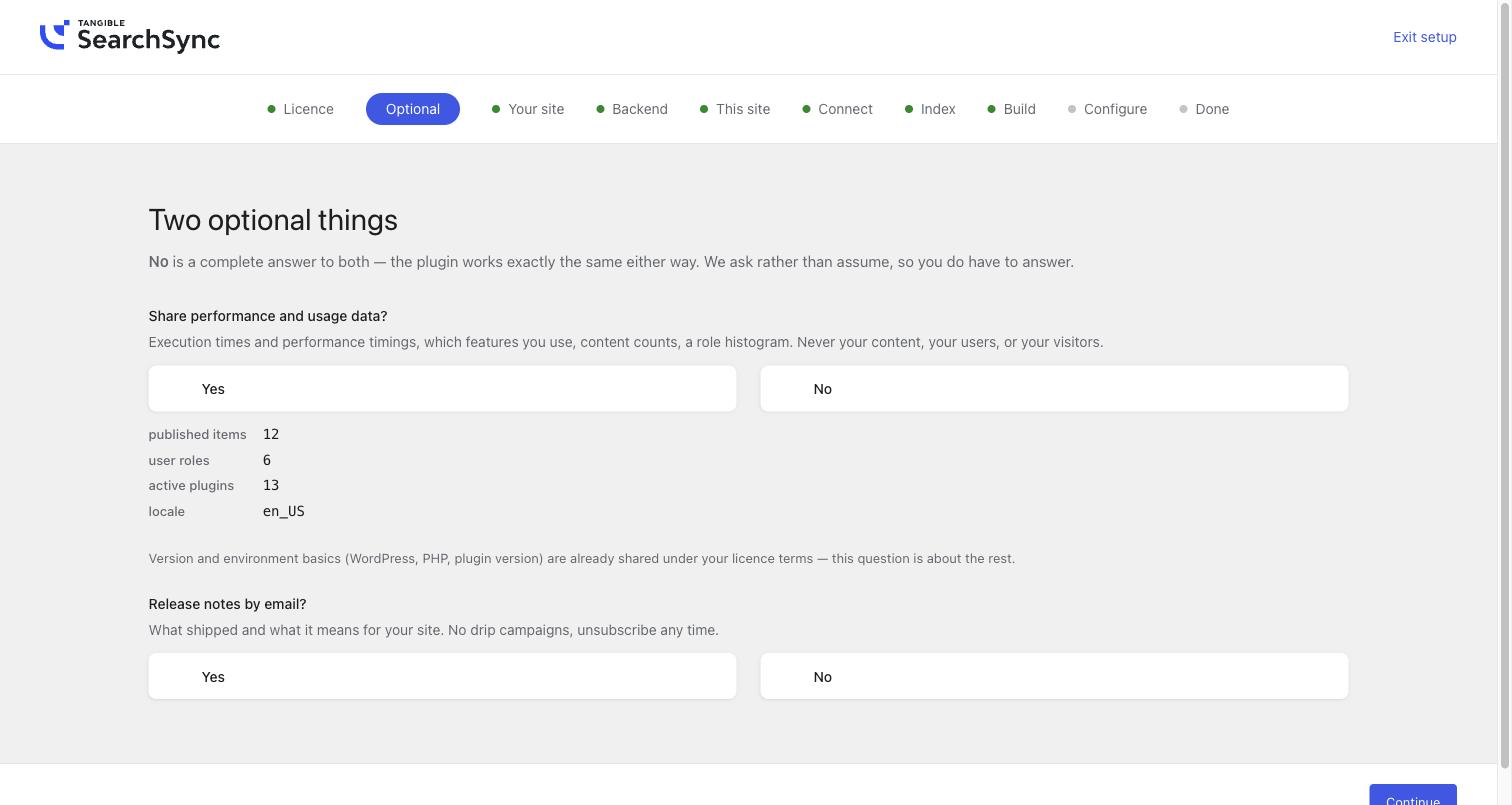1512x805 pixels.
Task: Open the This site step
Action: coord(735,109)
